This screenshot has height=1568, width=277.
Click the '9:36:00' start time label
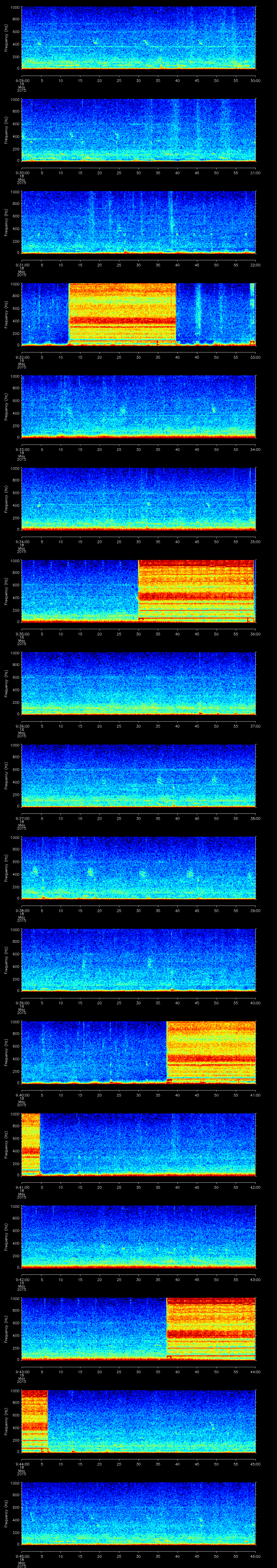(x=22, y=726)
